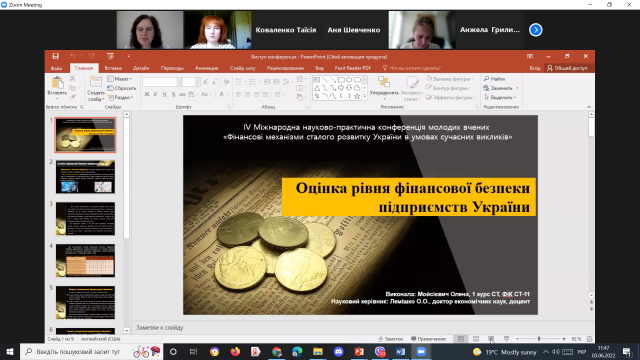This screenshot has width=640, height=360.
Task: Select the rectangle shape in shapes gallery
Action: coord(341,80)
